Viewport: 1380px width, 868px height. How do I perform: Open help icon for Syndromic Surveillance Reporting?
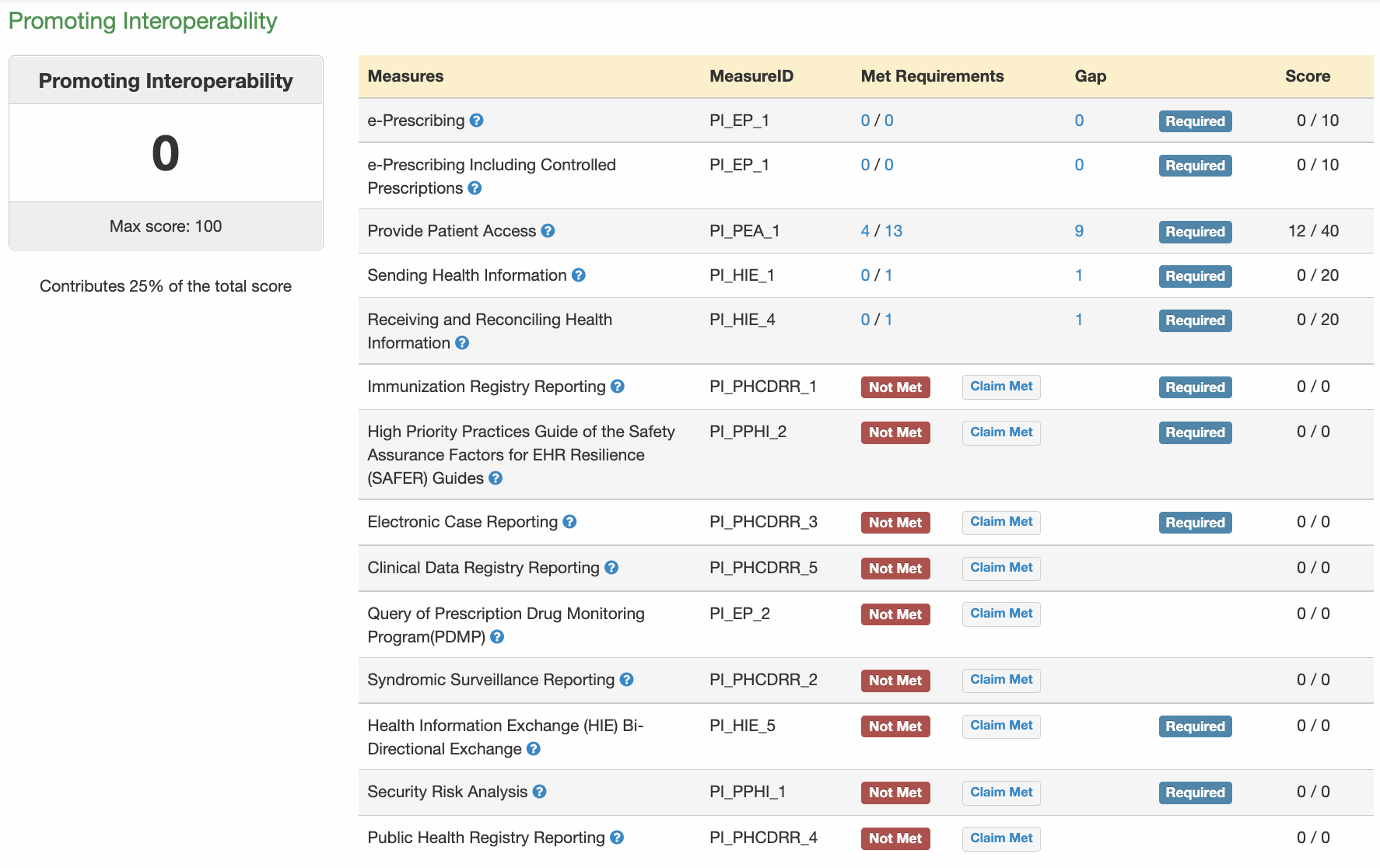coord(627,680)
